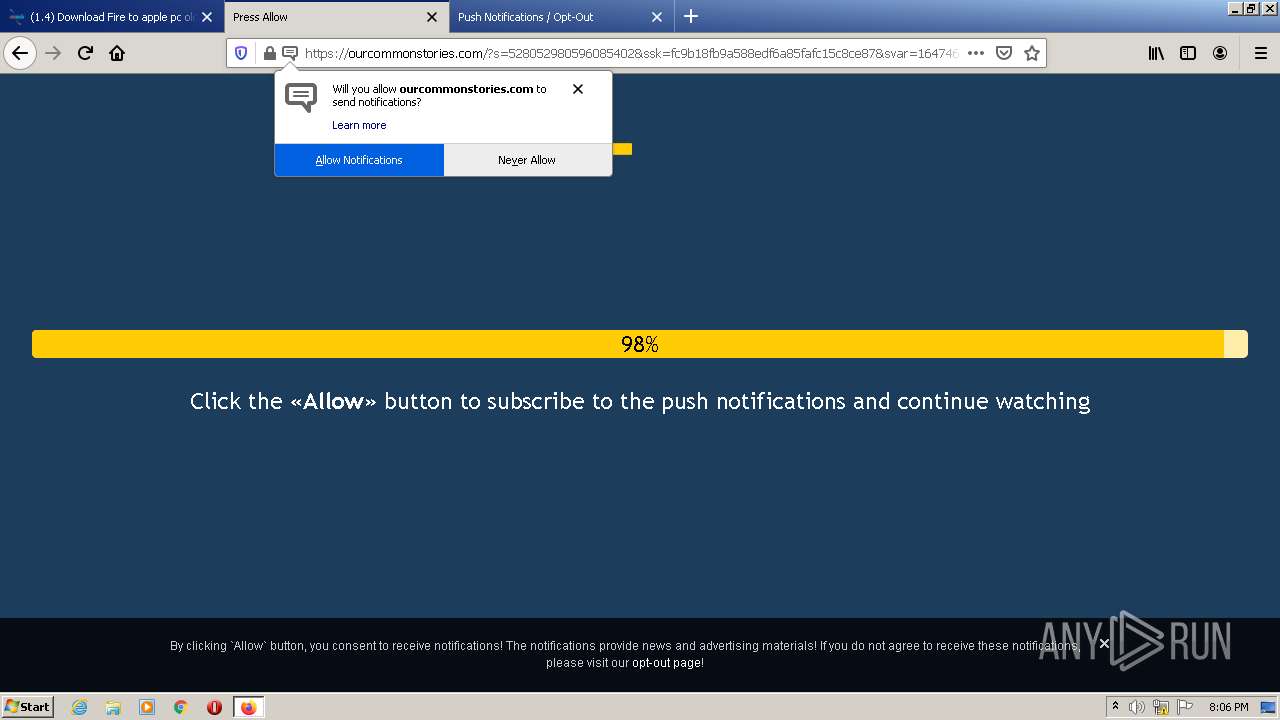1280x720 pixels.
Task: Click the 98% yellow progress bar
Action: [640, 344]
